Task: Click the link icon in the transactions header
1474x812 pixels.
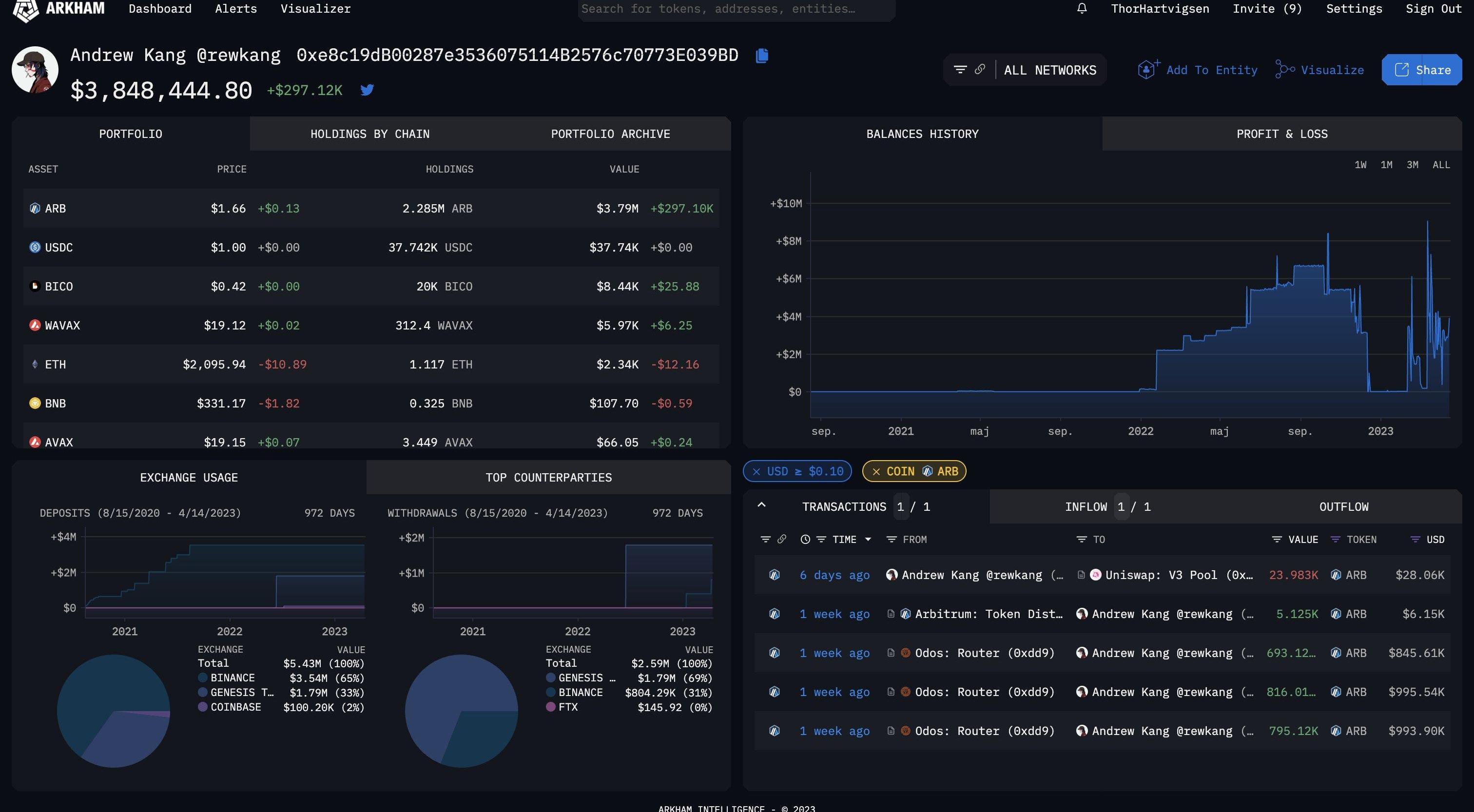Action: click(782, 539)
